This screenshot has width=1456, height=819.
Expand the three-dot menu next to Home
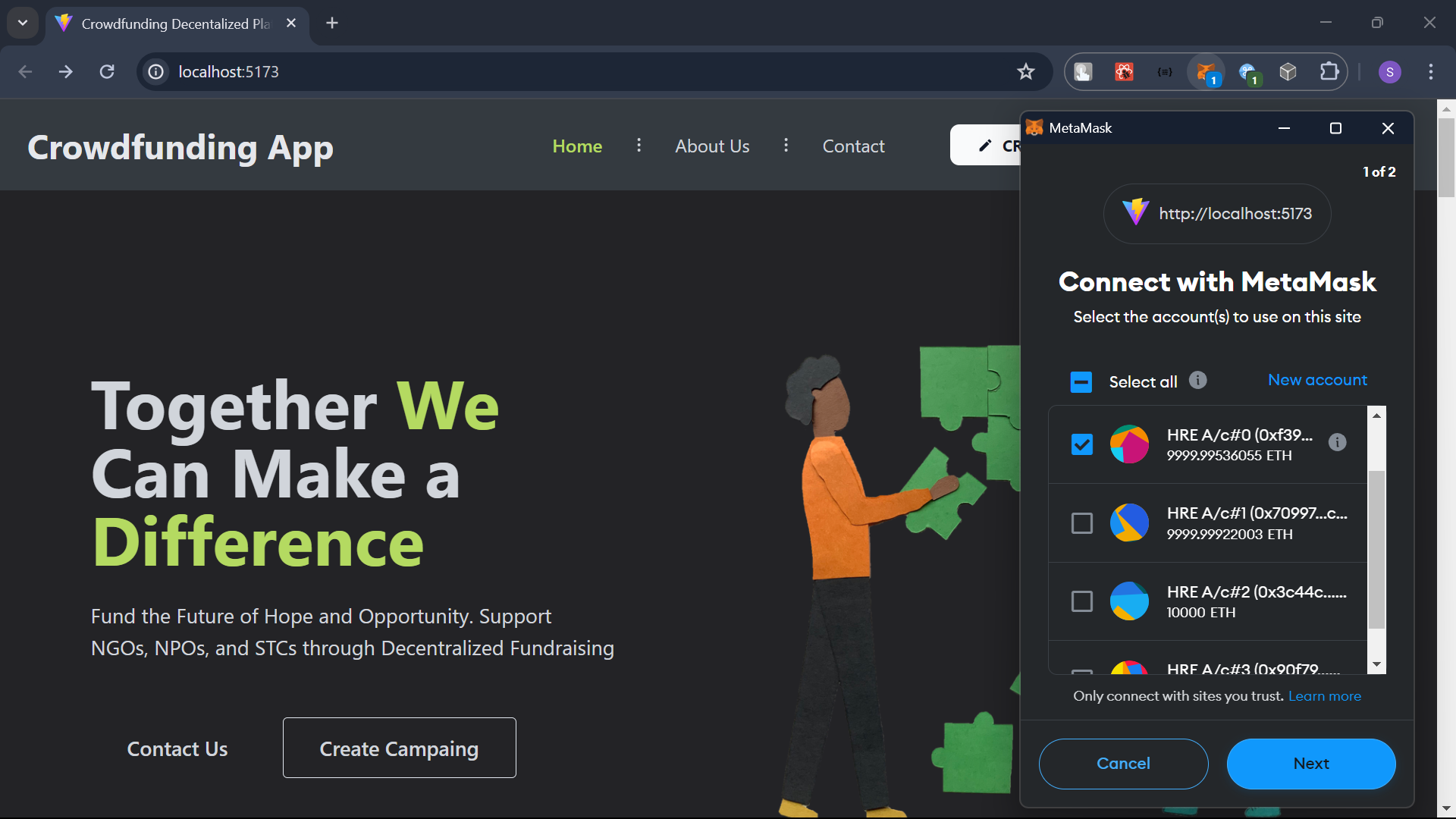pyautogui.click(x=638, y=146)
